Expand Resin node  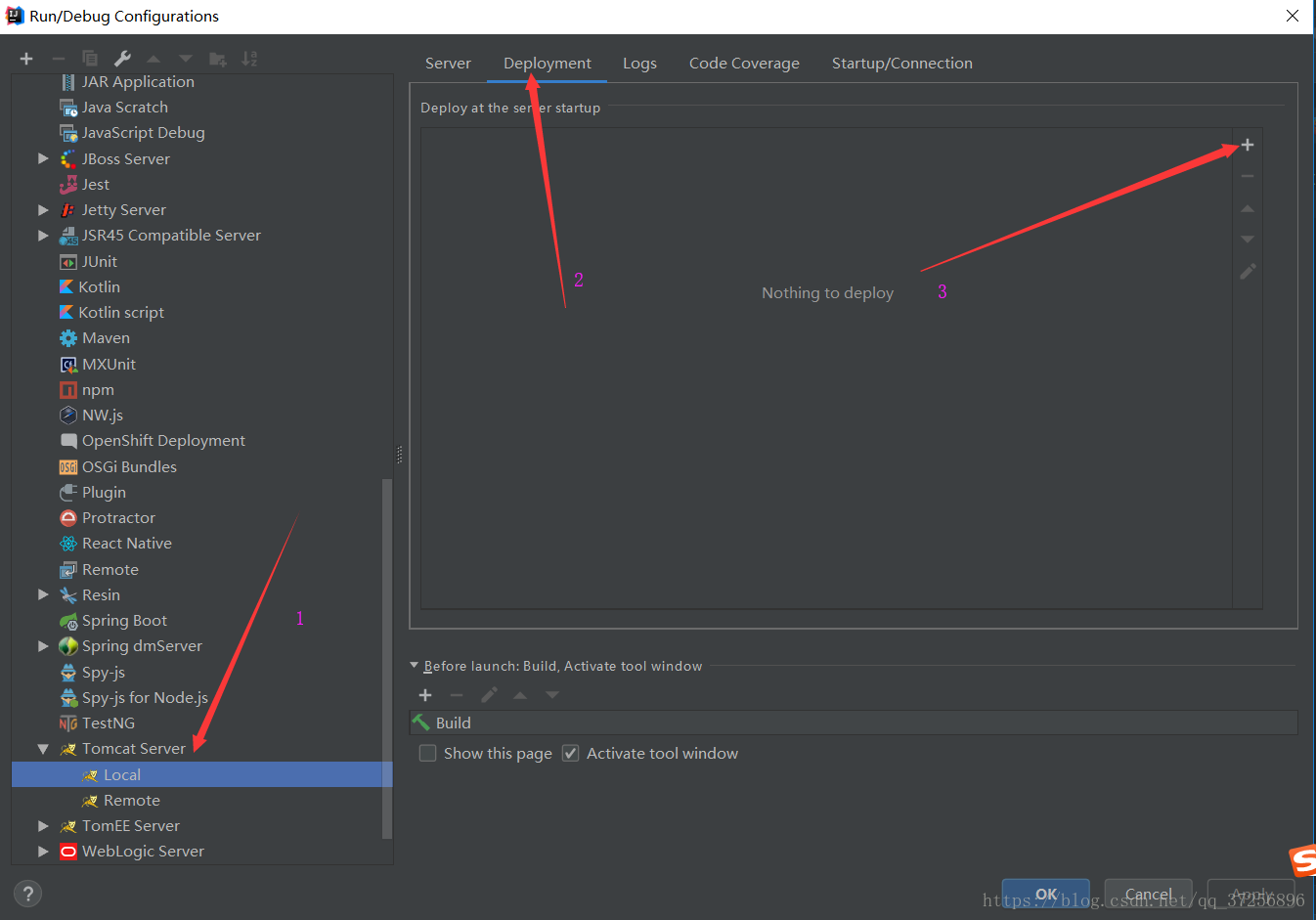tap(43, 594)
